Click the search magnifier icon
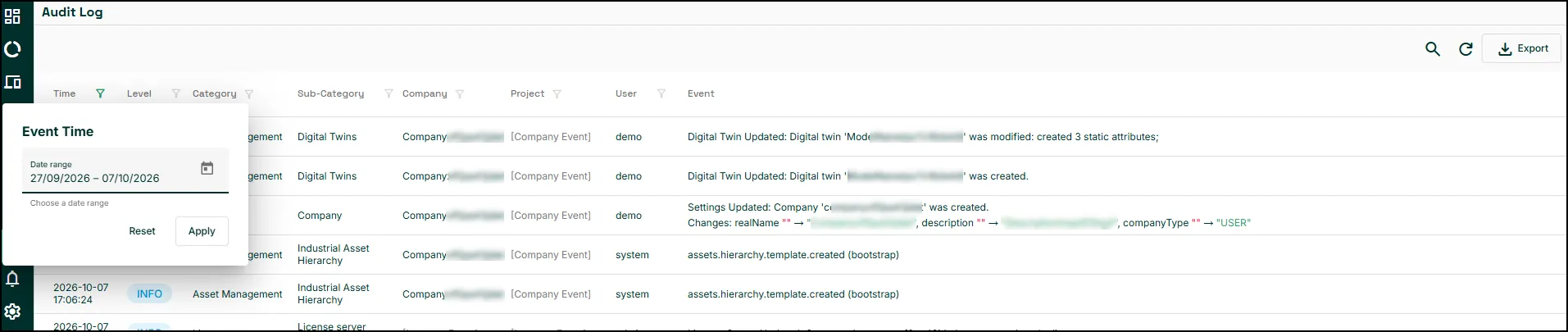Screen dimensions: 1568x332 tap(1433, 49)
